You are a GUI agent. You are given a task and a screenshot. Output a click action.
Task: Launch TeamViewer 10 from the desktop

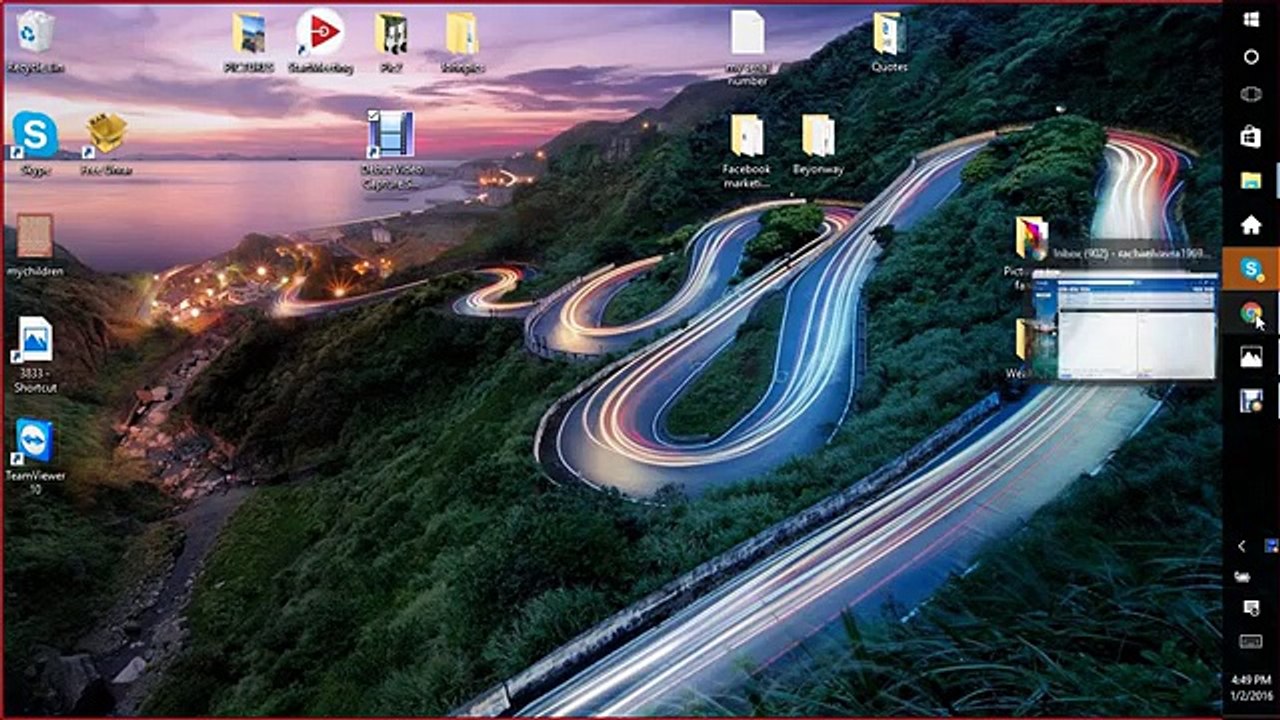tap(34, 457)
